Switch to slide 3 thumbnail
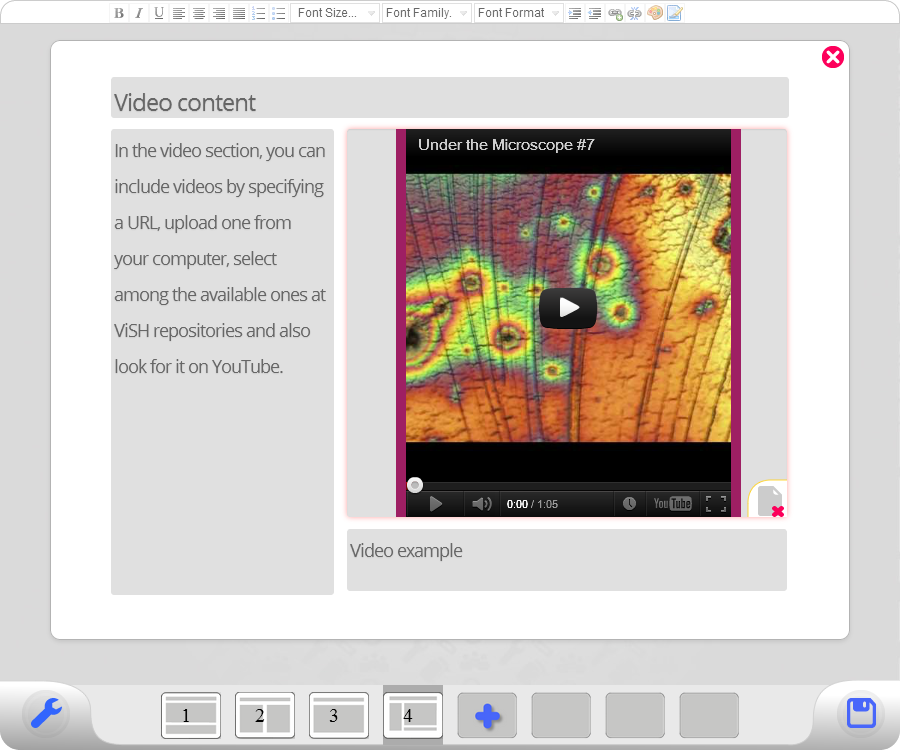This screenshot has width=900, height=750. pyautogui.click(x=339, y=716)
